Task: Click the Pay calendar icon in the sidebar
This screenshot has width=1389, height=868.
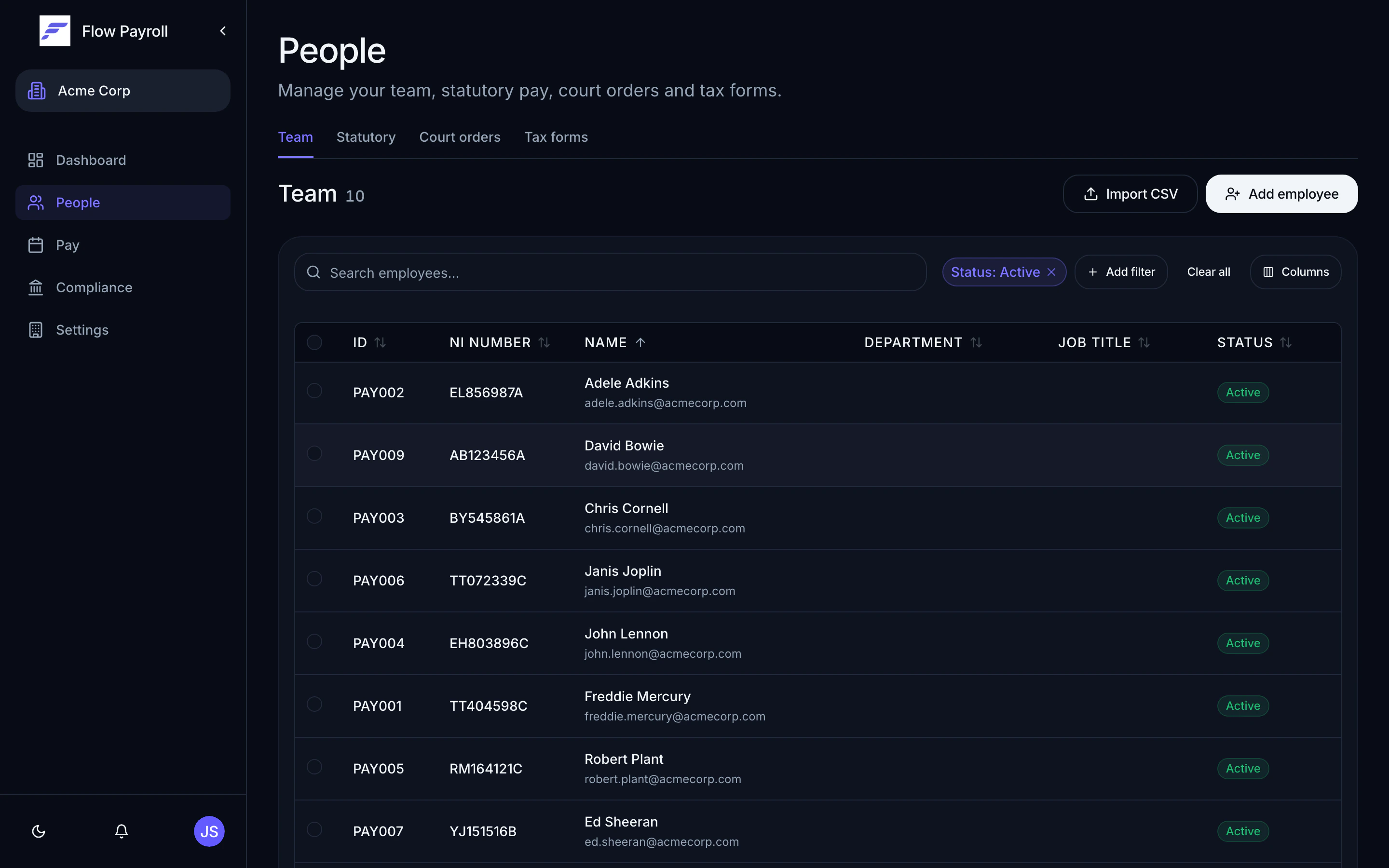Action: [36, 245]
